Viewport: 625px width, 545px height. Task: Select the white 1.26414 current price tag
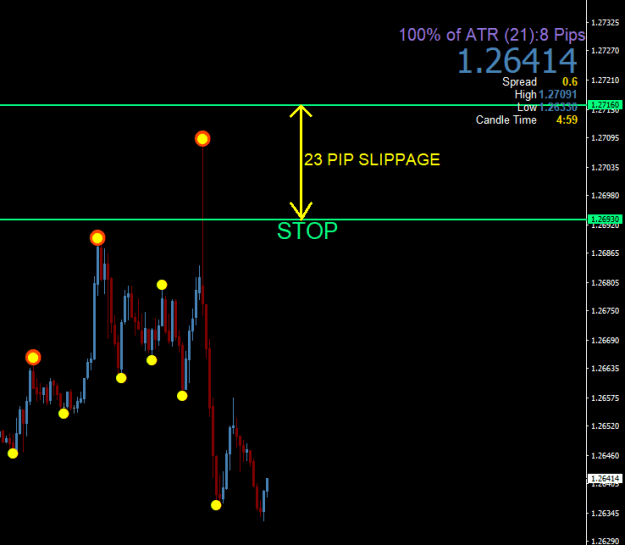click(x=605, y=478)
